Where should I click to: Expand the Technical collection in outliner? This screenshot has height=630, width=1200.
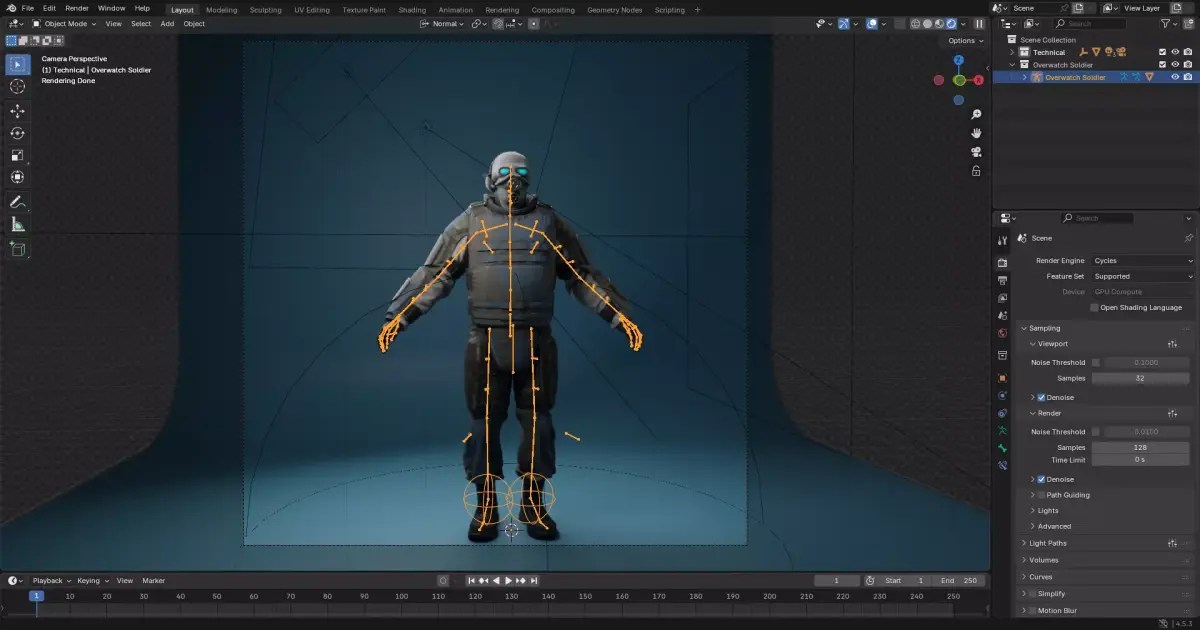1012,52
